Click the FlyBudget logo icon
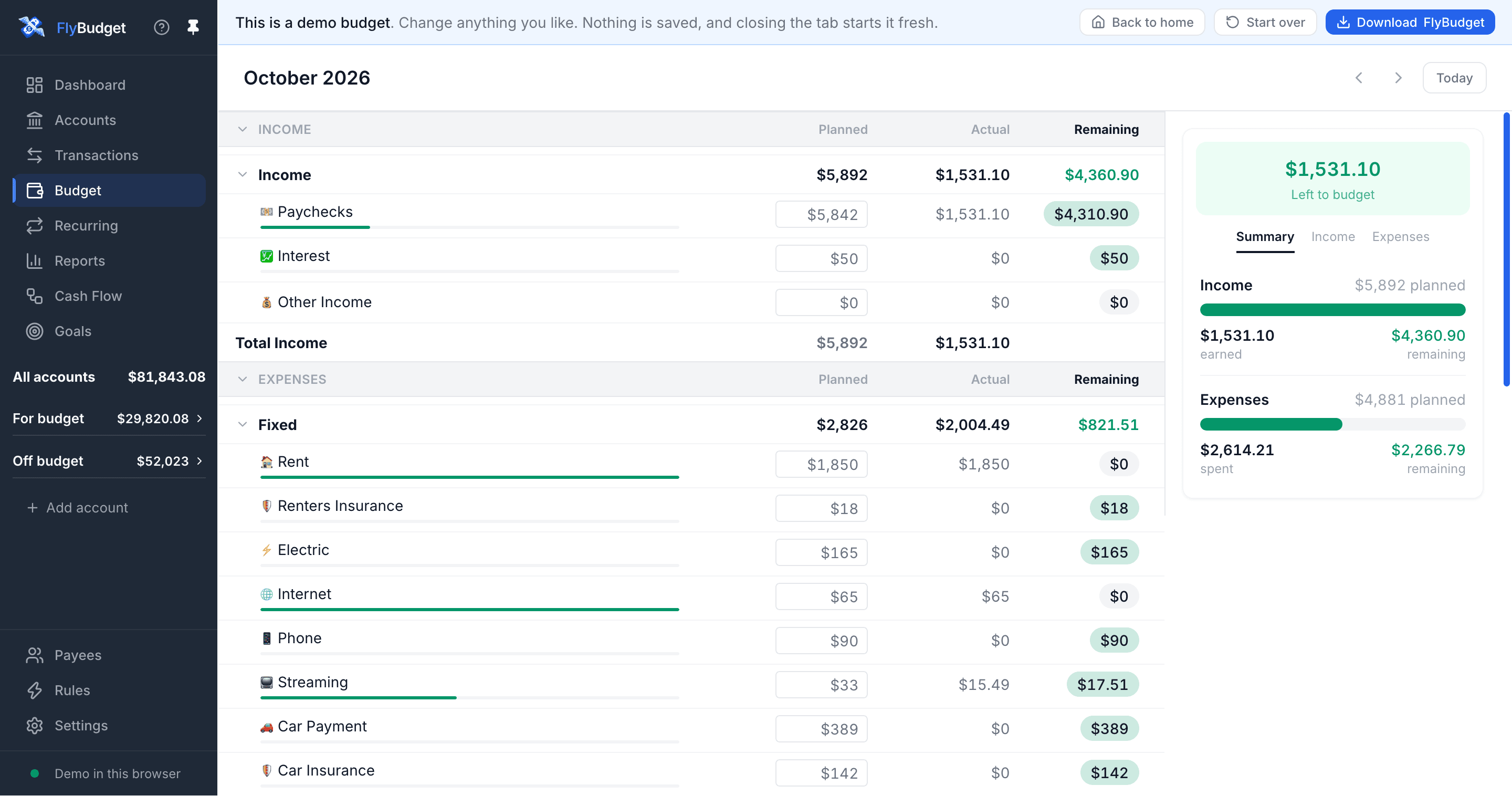 tap(31, 27)
